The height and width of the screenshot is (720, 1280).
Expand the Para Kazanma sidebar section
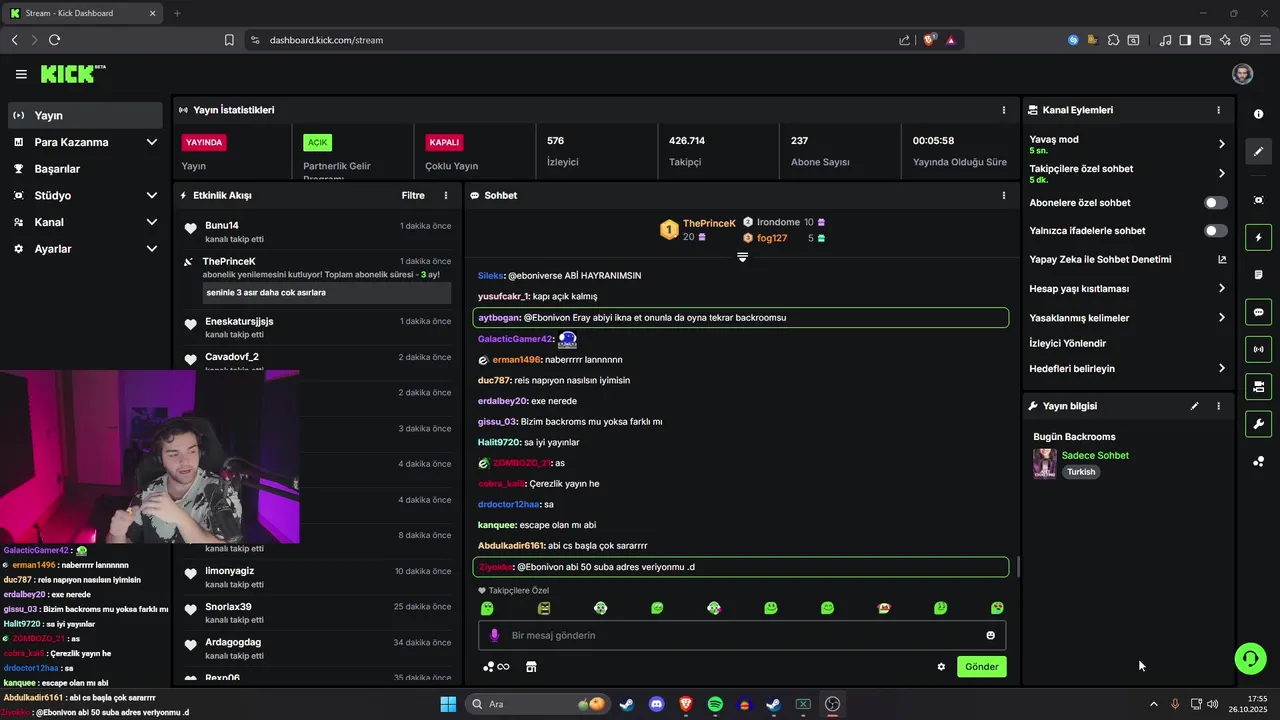151,142
